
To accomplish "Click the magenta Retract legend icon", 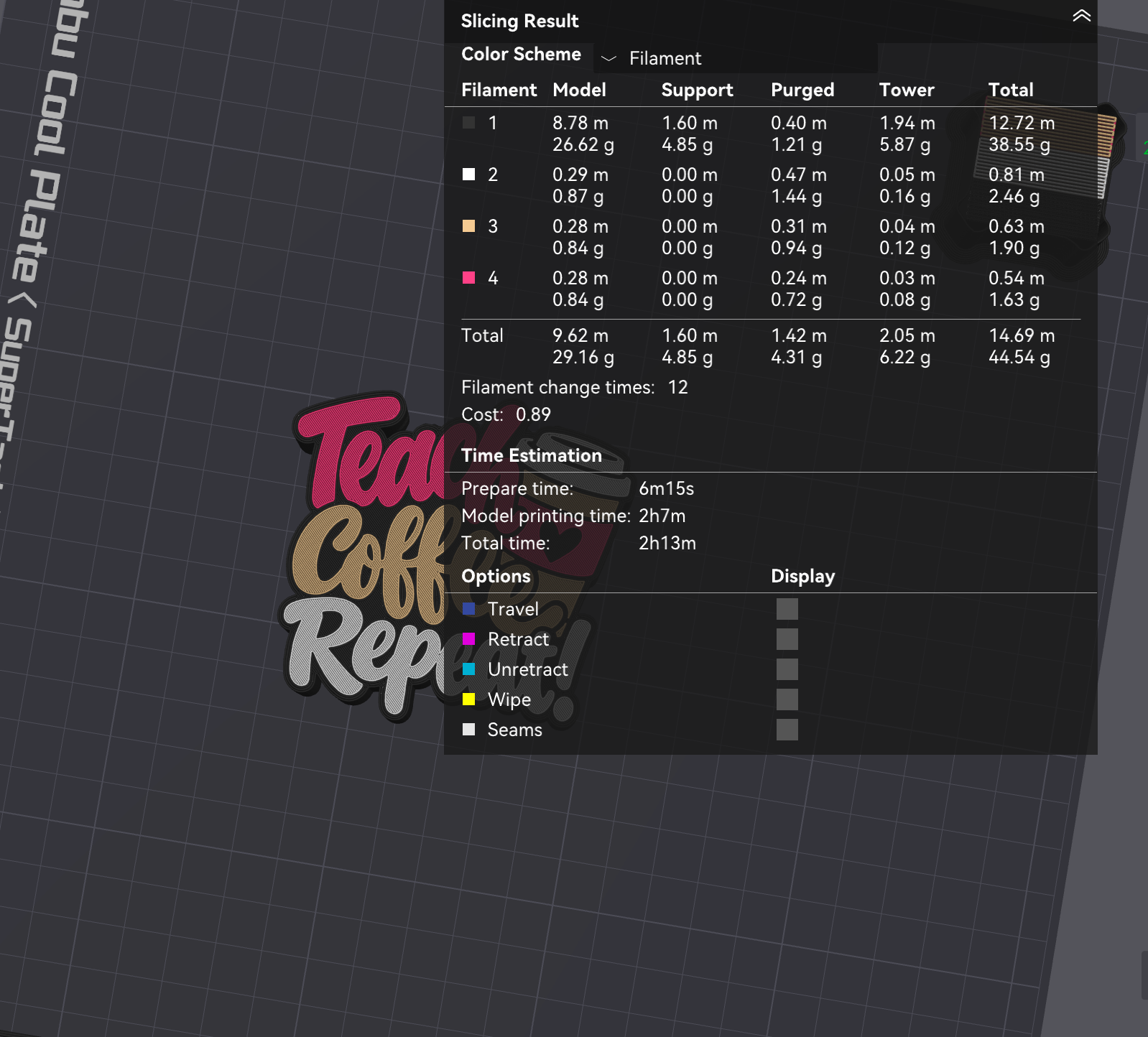I will pyautogui.click(x=468, y=639).
